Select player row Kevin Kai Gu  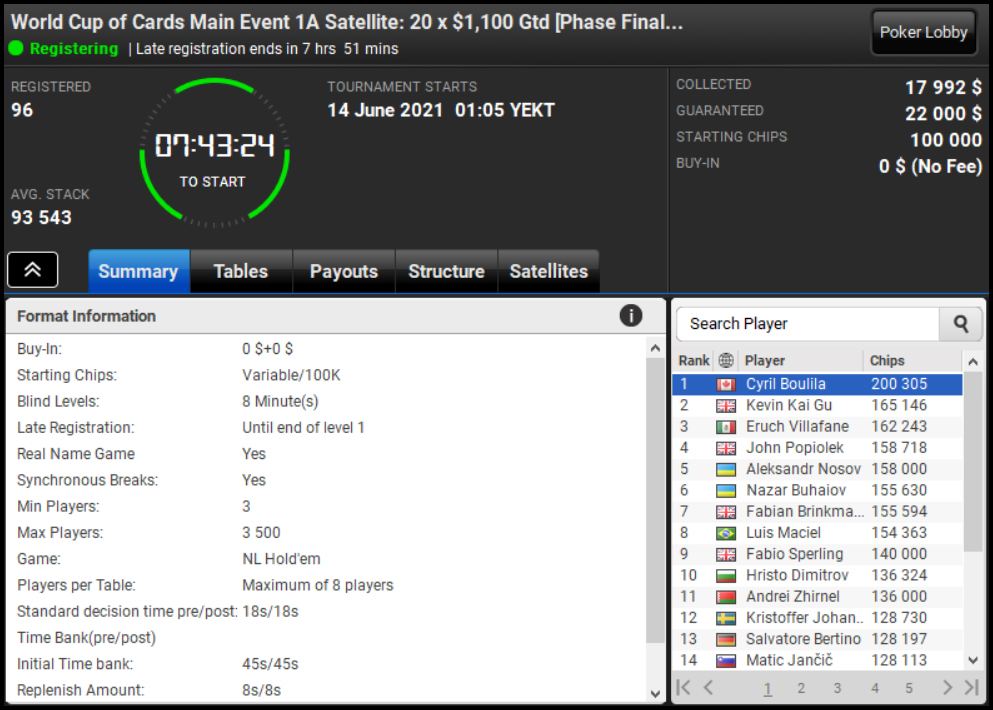click(817, 405)
